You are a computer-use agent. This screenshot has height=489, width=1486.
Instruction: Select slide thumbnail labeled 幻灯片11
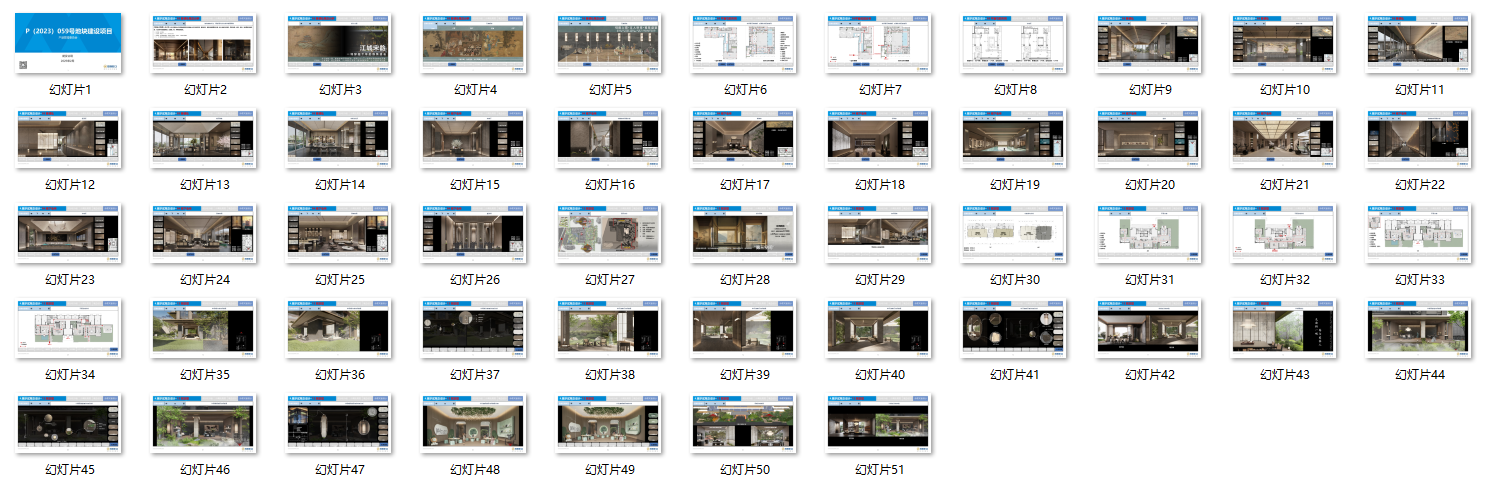pos(1419,43)
